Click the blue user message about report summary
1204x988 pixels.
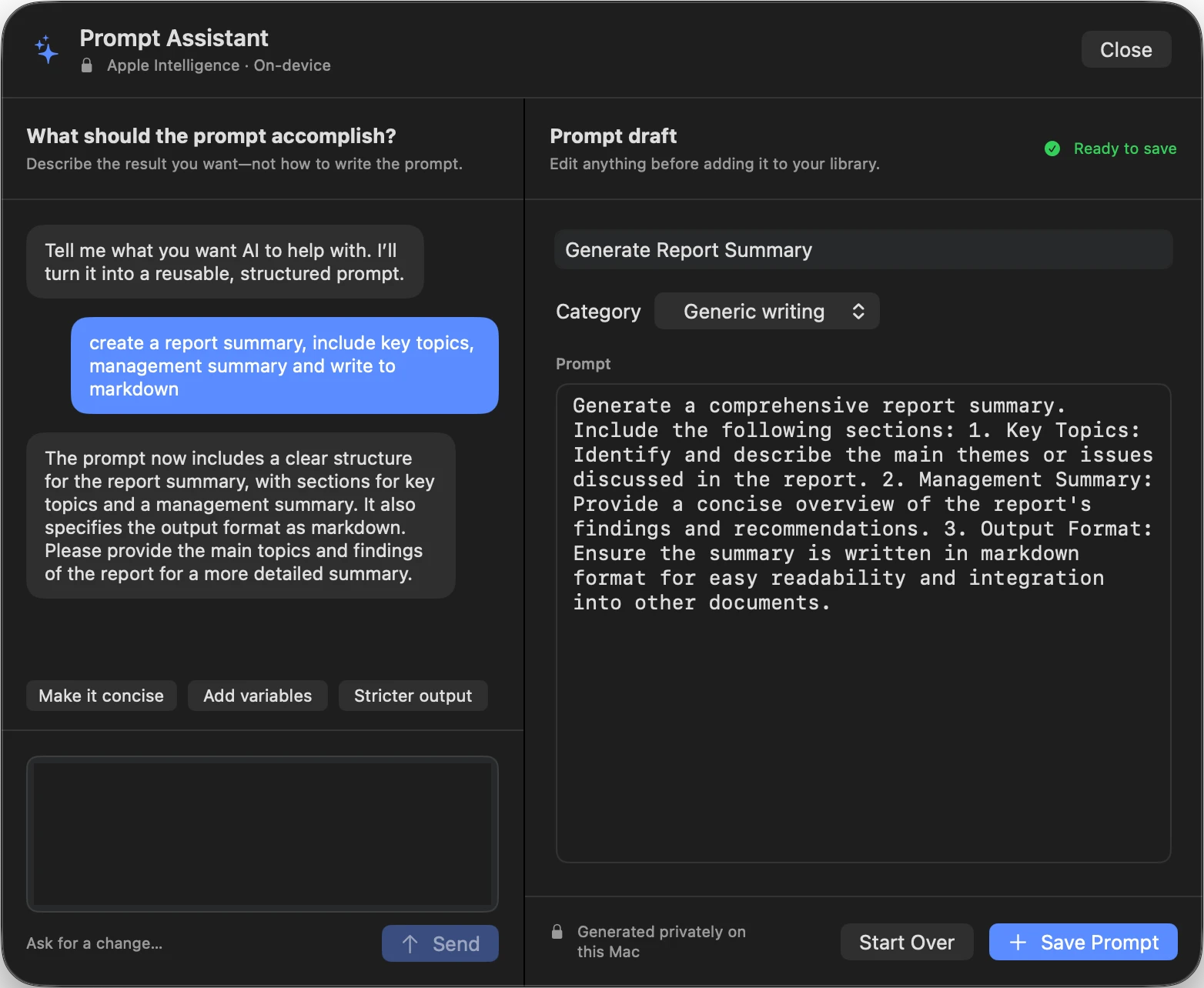click(x=285, y=365)
